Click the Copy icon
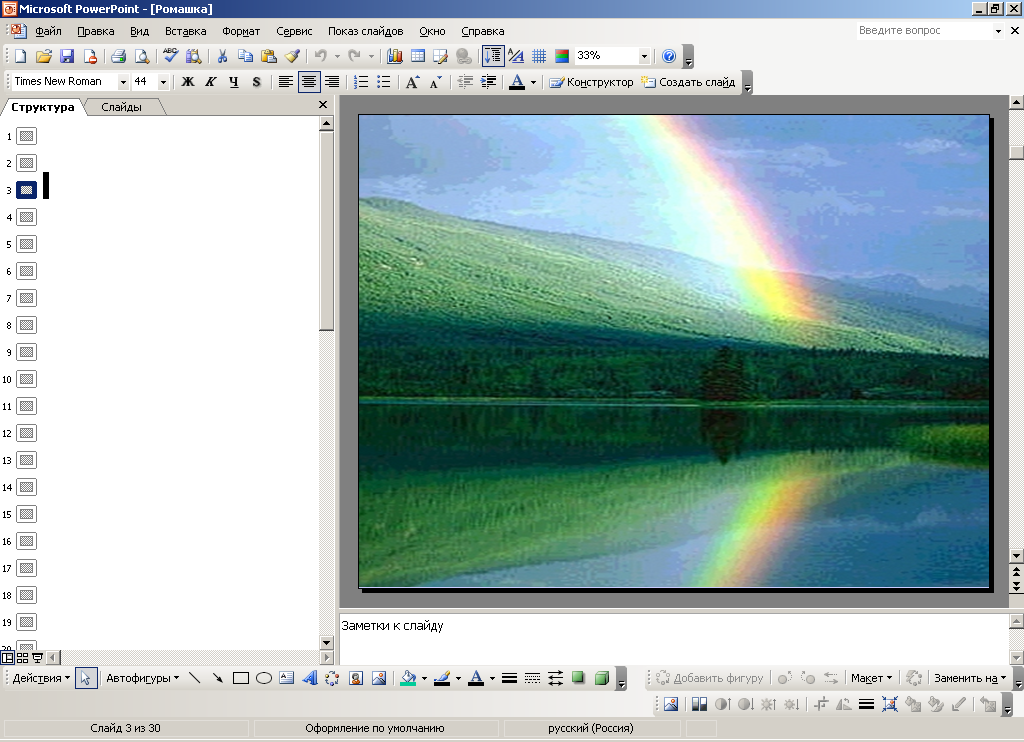This screenshot has width=1024, height=742. coord(246,56)
